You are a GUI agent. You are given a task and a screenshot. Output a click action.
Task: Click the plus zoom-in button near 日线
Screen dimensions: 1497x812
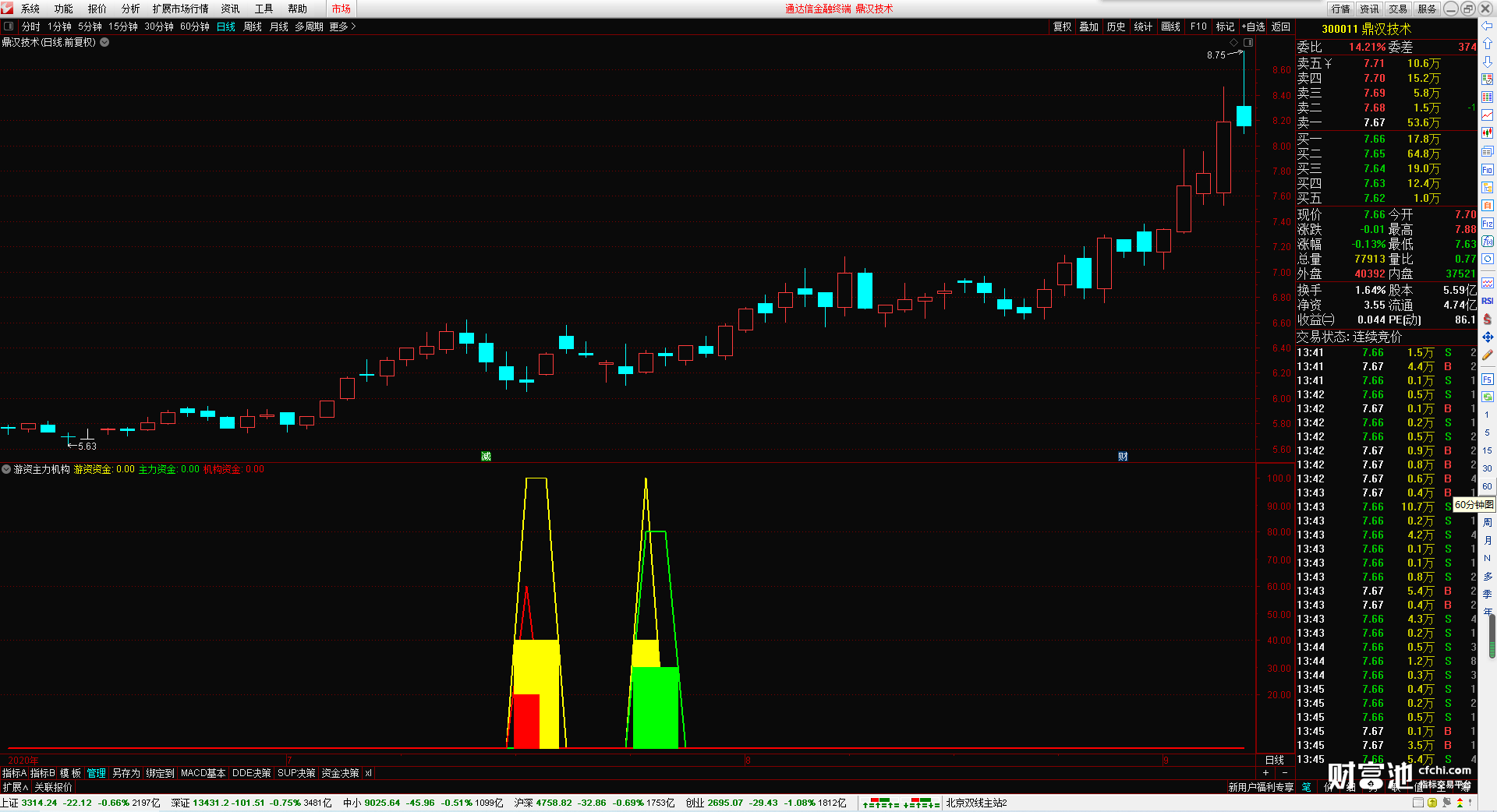[1265, 772]
